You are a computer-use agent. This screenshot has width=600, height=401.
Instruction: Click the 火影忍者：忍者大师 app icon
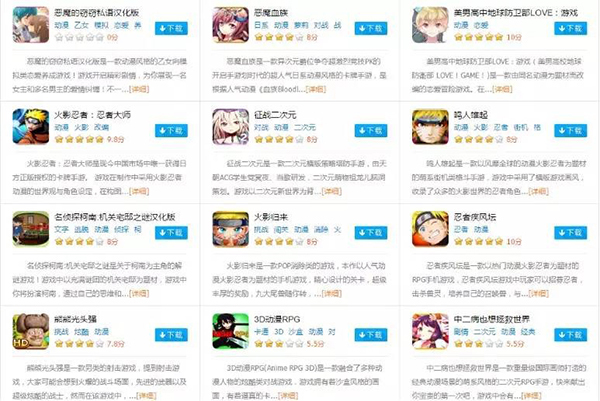point(31,127)
